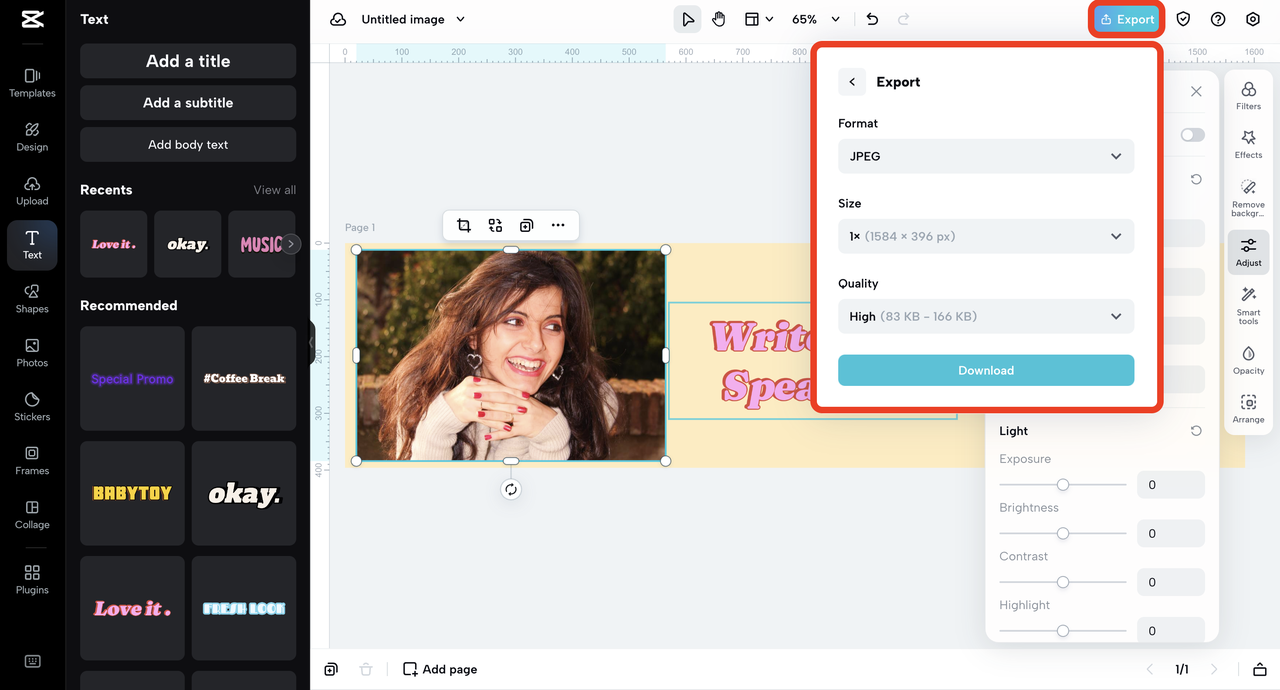This screenshot has width=1280, height=690.
Task: Open the Untitled image name dropdown
Action: point(413,19)
